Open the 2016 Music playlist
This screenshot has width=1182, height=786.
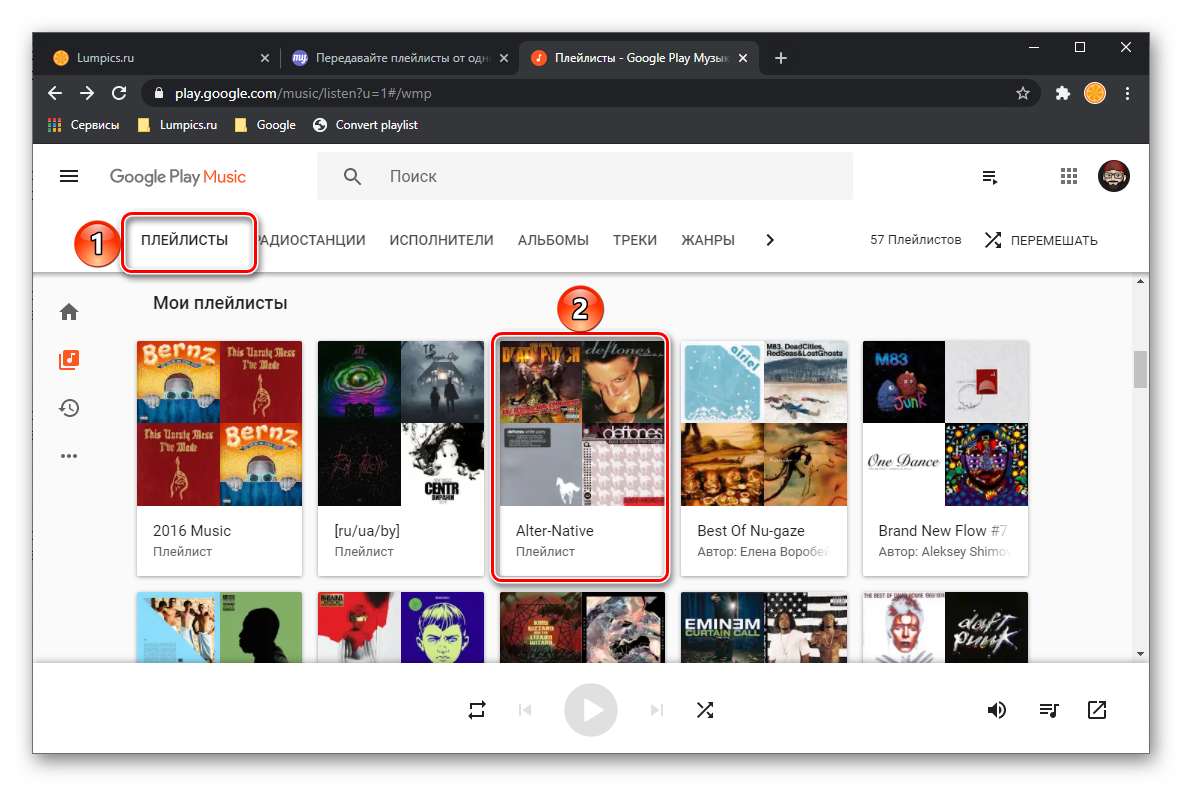[x=219, y=458]
